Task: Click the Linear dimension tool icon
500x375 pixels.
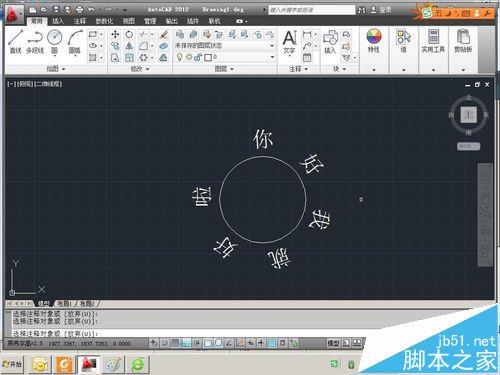Action: [x=307, y=34]
